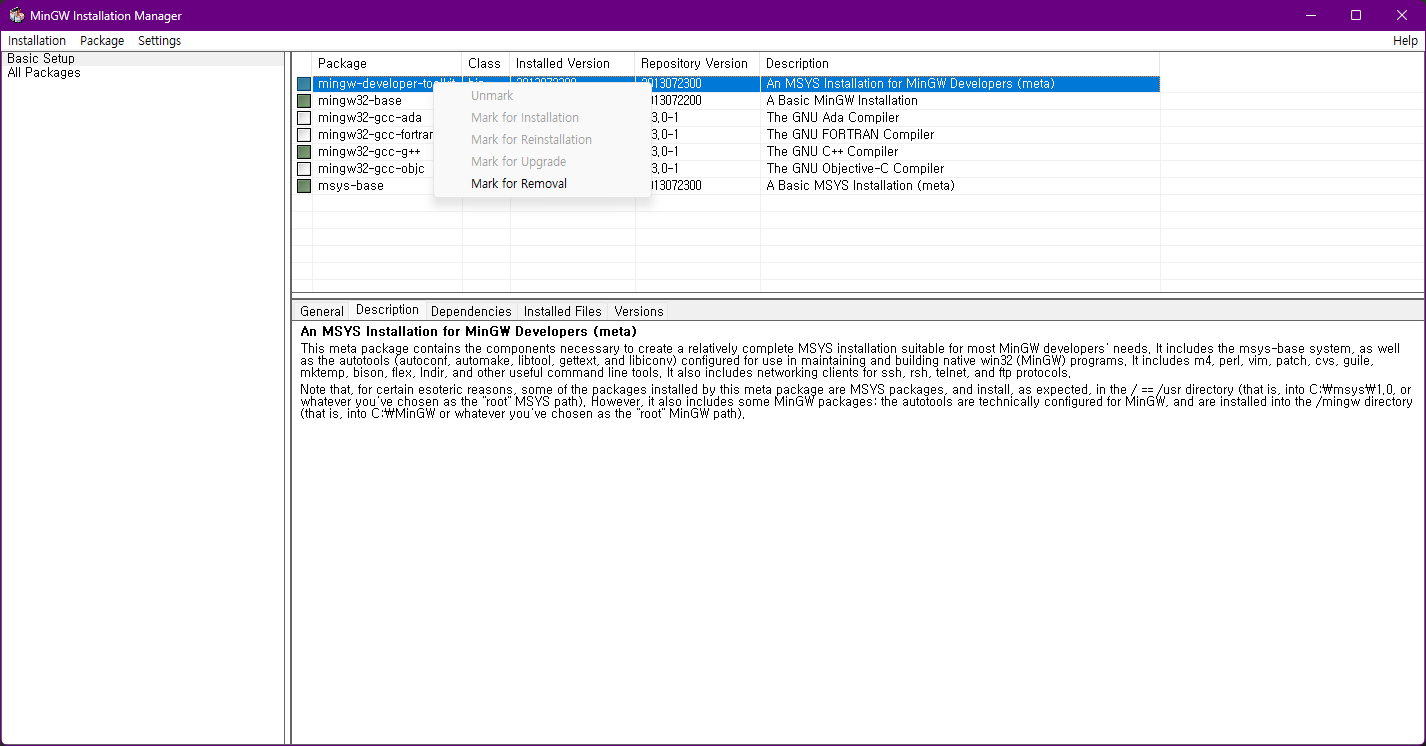Open the Package menu
1426x746 pixels.
102,41
